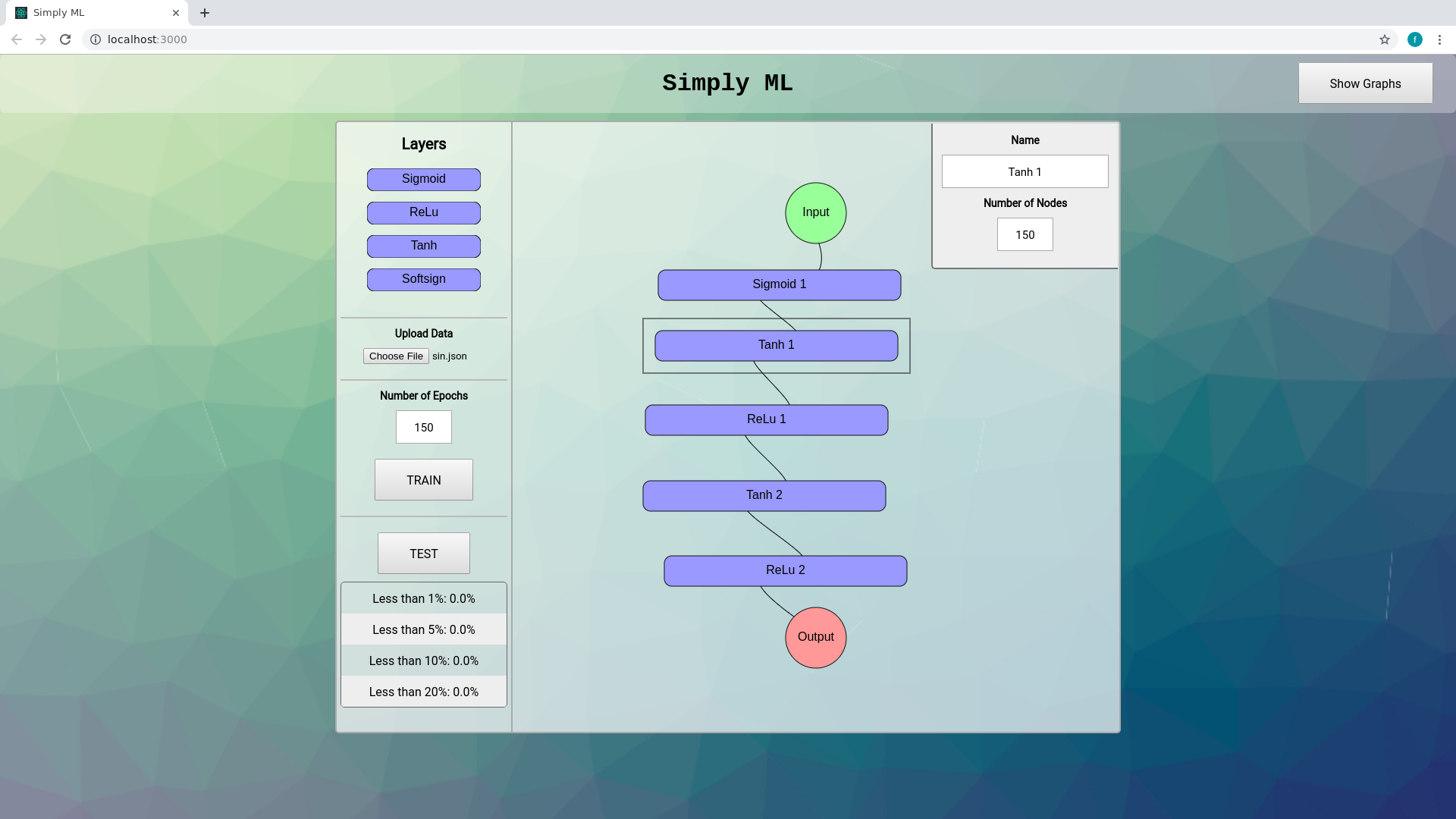Focus the Number of Epochs field
The image size is (1456, 819).
[423, 428]
